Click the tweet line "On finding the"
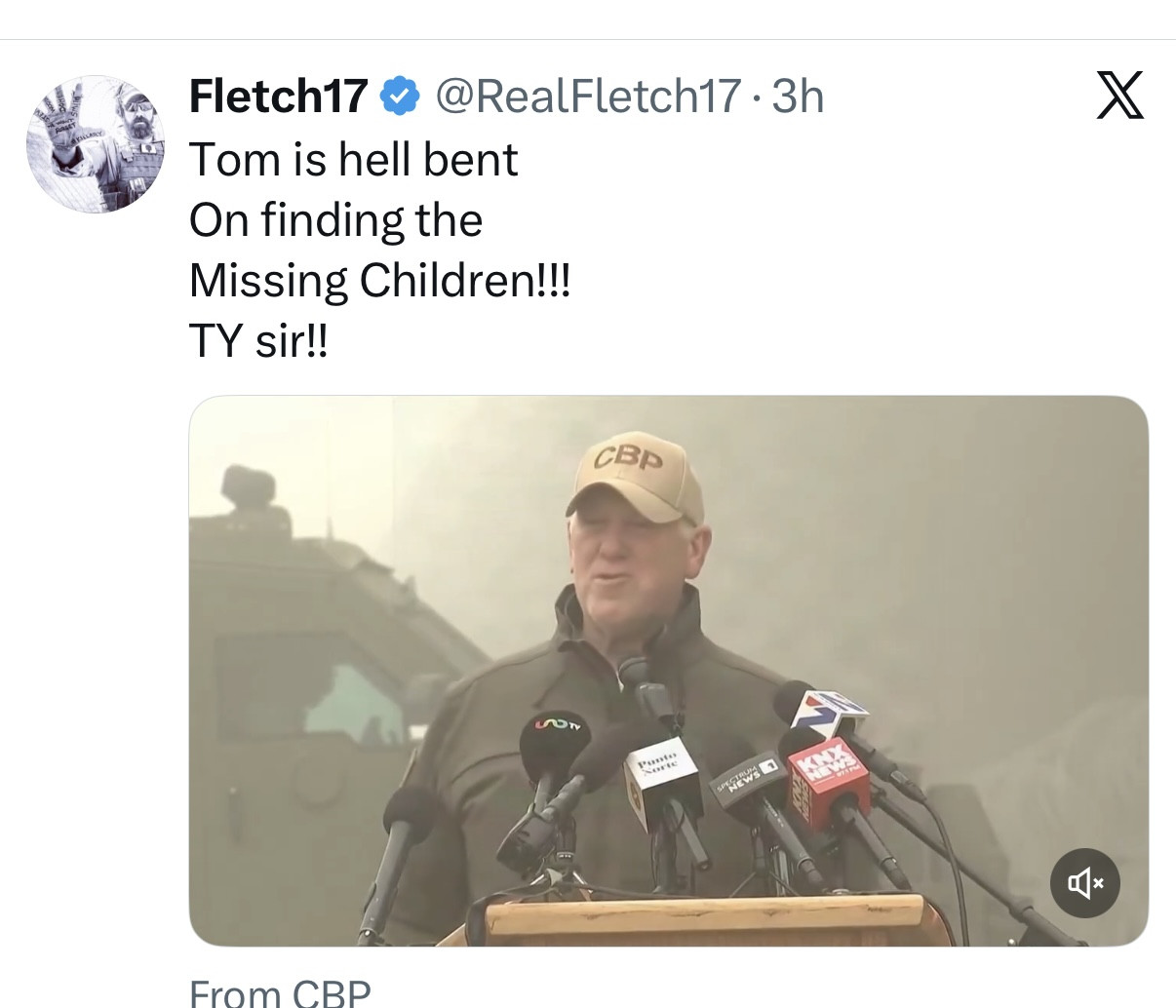The height and width of the screenshot is (1008, 1176). [335, 220]
